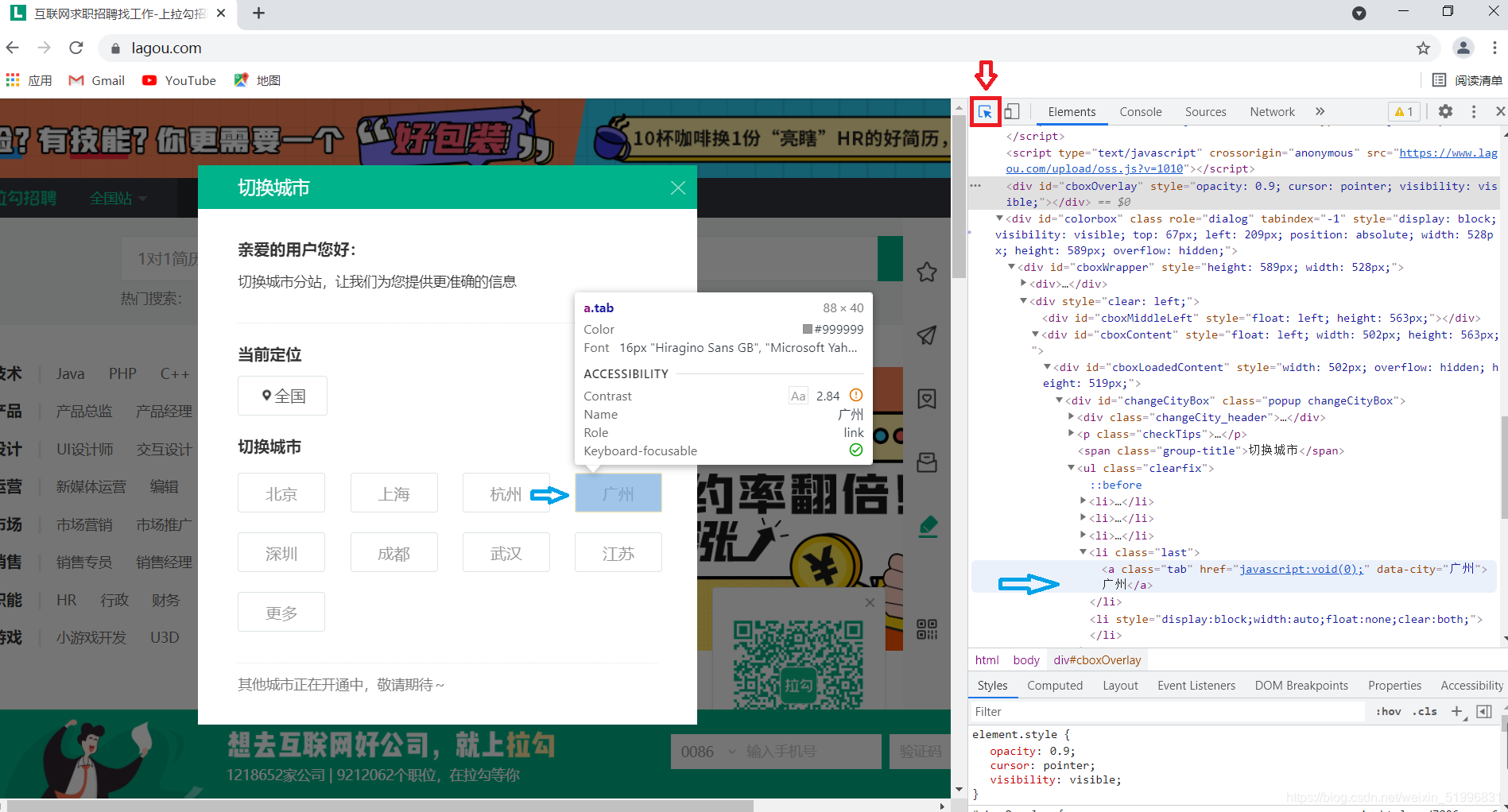Switch to the Network tab
Screen dimensions: 1508x812
click(1272, 112)
